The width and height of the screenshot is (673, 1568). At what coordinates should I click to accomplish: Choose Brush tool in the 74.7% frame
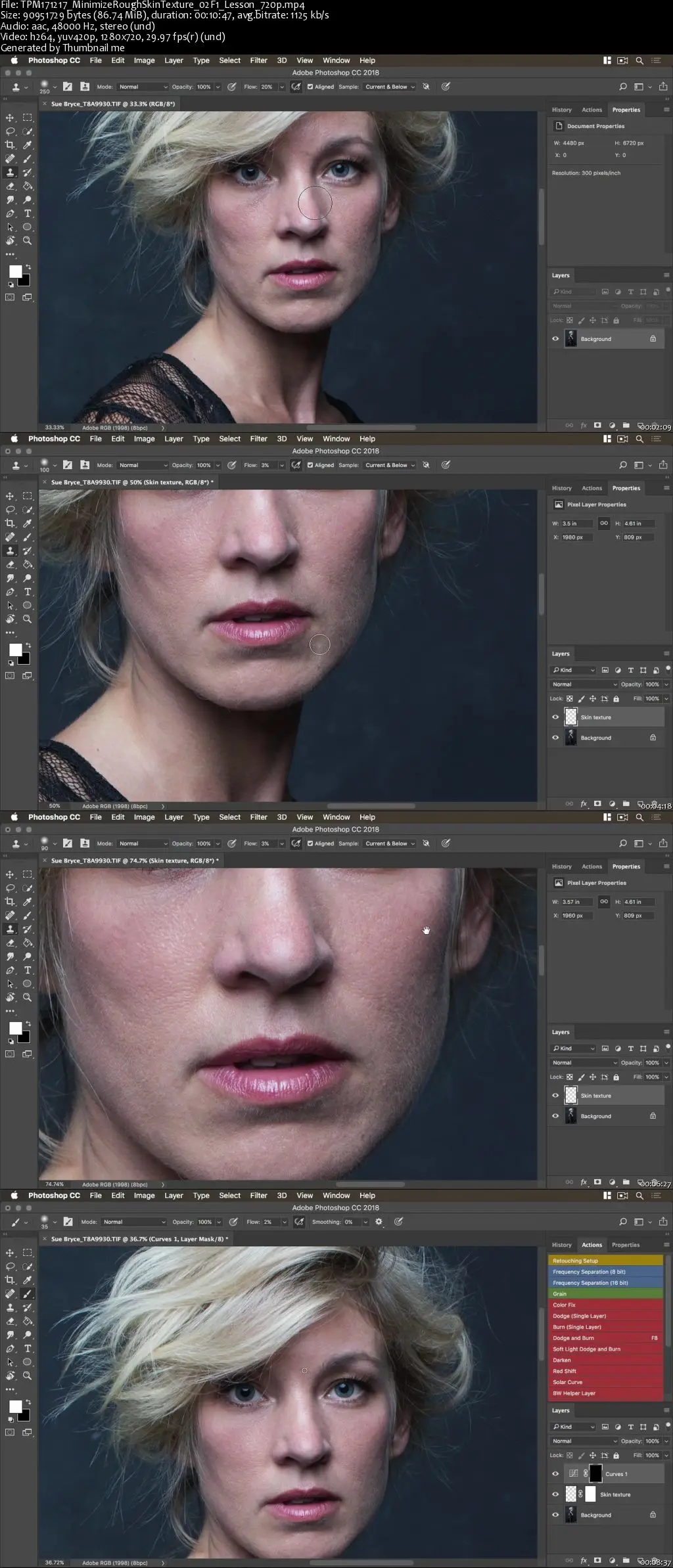28,915
